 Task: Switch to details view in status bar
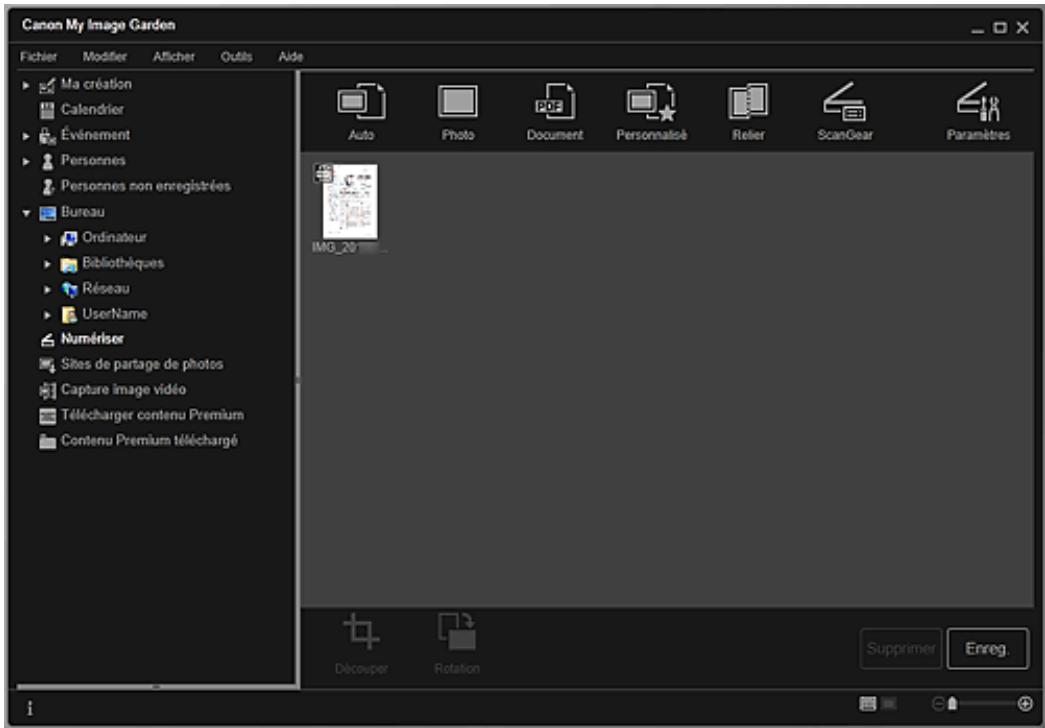tap(887, 704)
